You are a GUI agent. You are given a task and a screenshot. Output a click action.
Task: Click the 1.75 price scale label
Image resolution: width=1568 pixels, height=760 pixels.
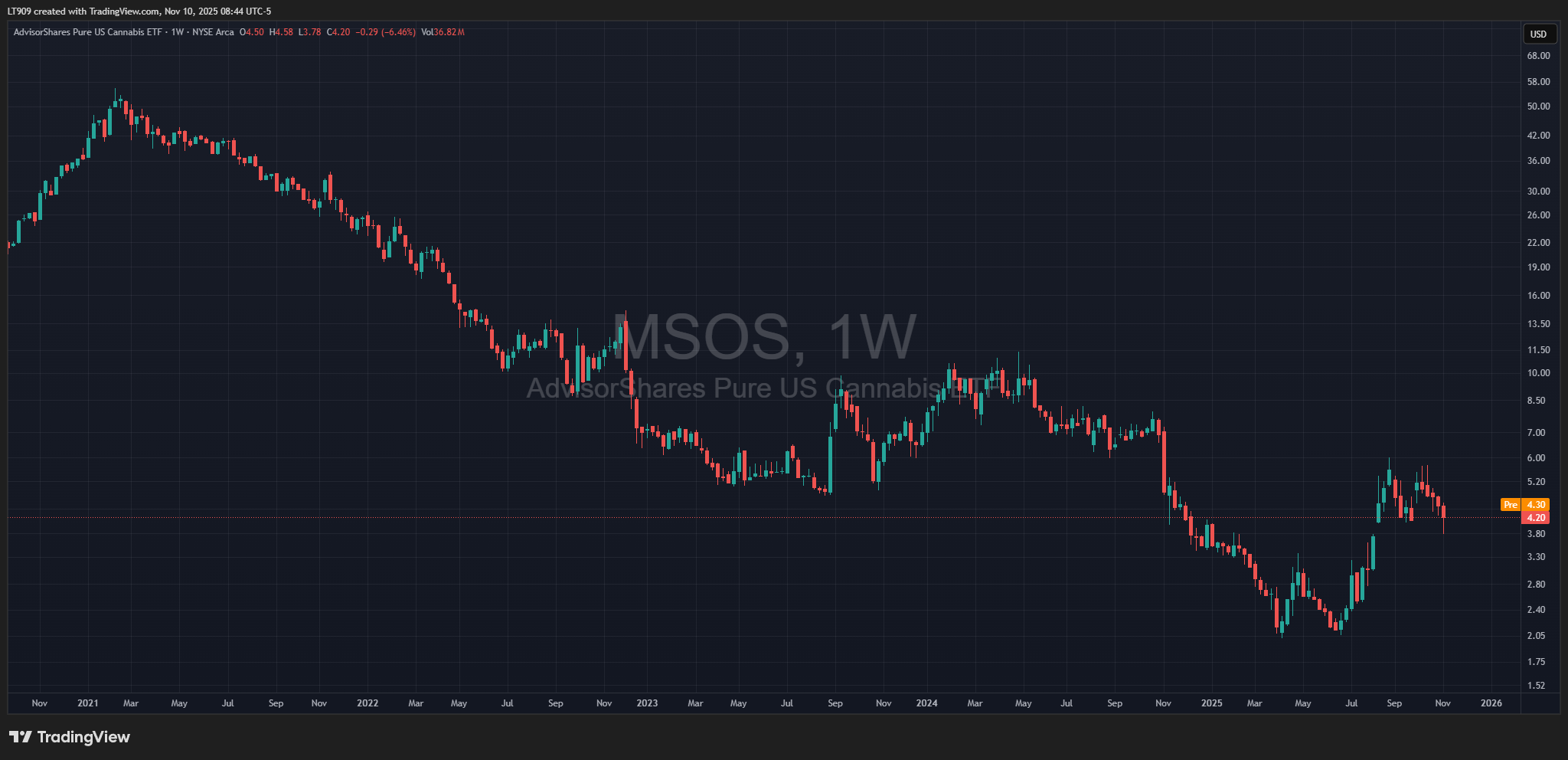1536,662
